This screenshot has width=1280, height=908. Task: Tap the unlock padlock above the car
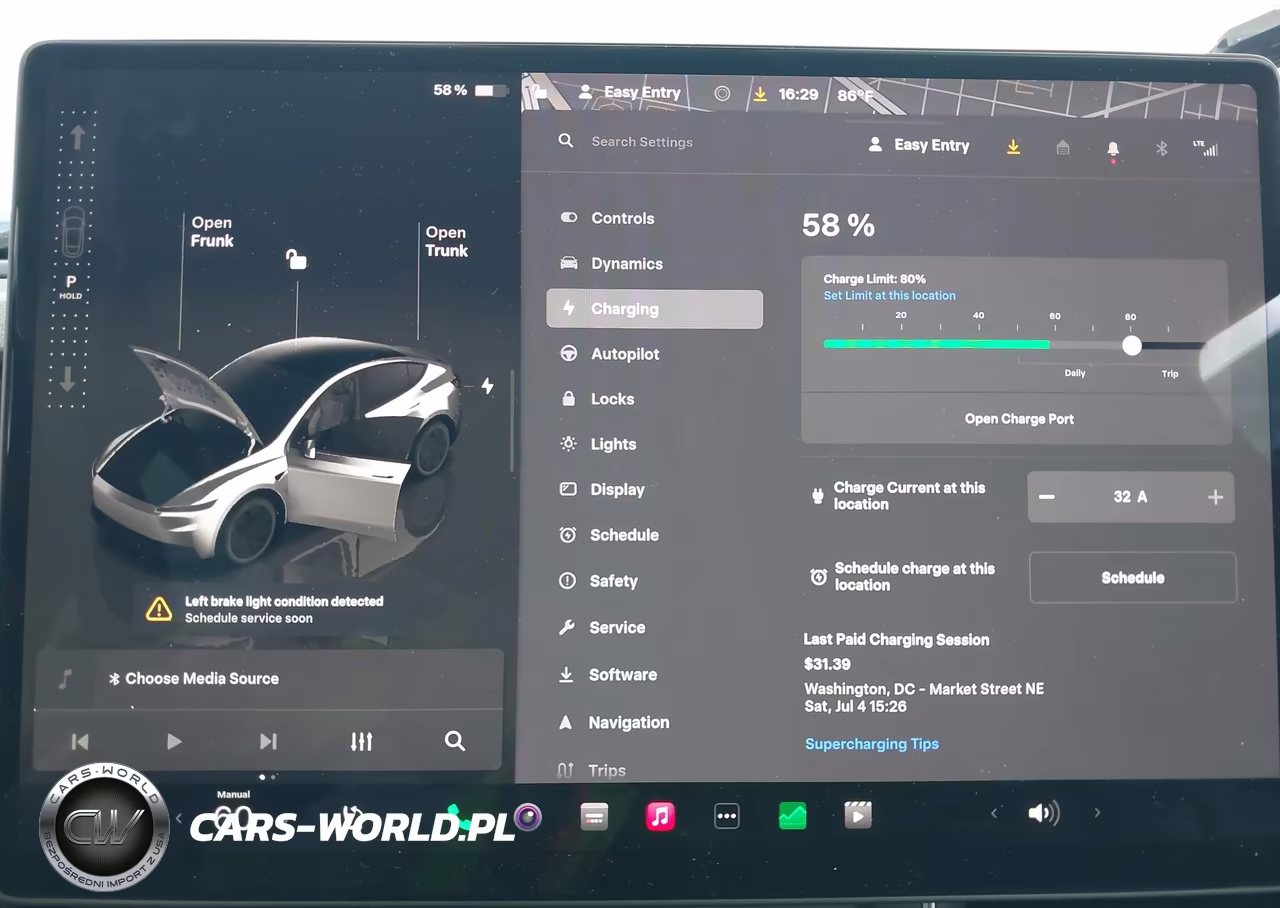296,260
